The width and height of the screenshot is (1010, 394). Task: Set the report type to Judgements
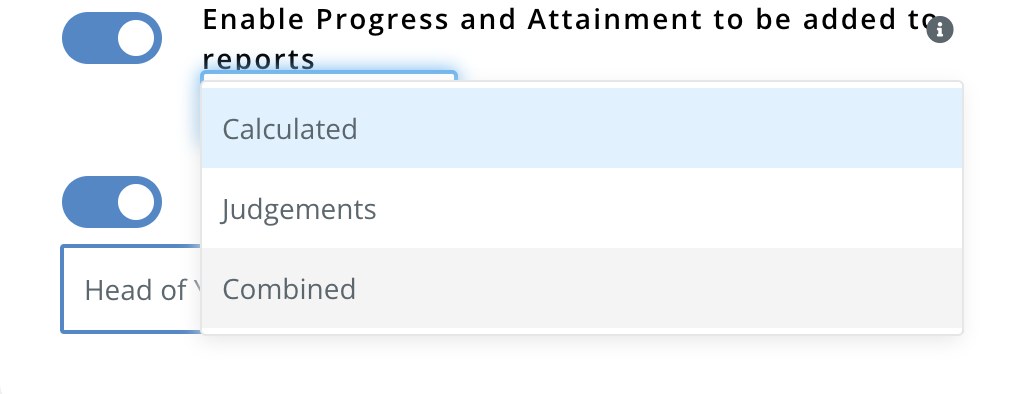[582, 209]
